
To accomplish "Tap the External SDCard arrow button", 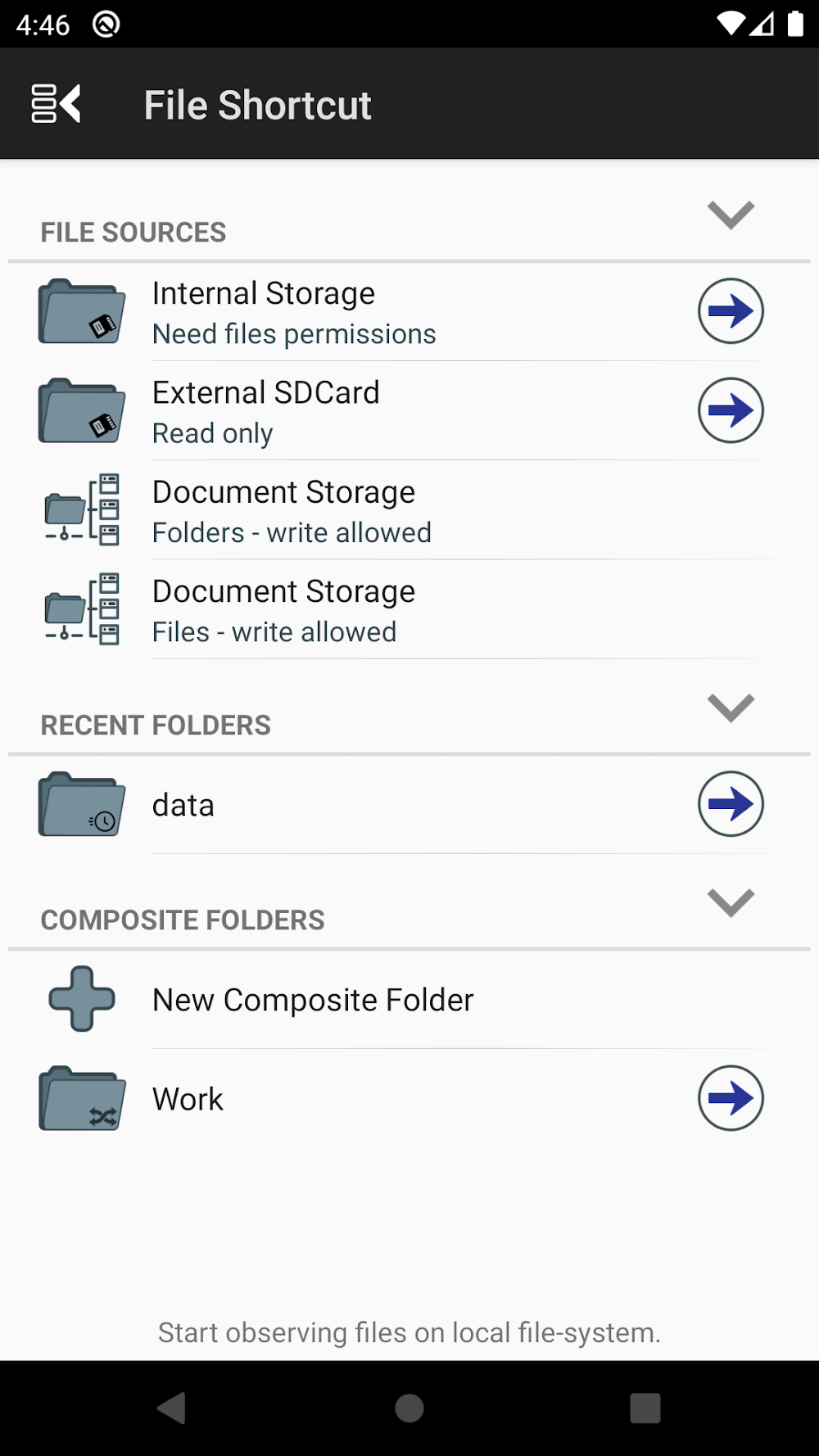I will click(x=731, y=410).
